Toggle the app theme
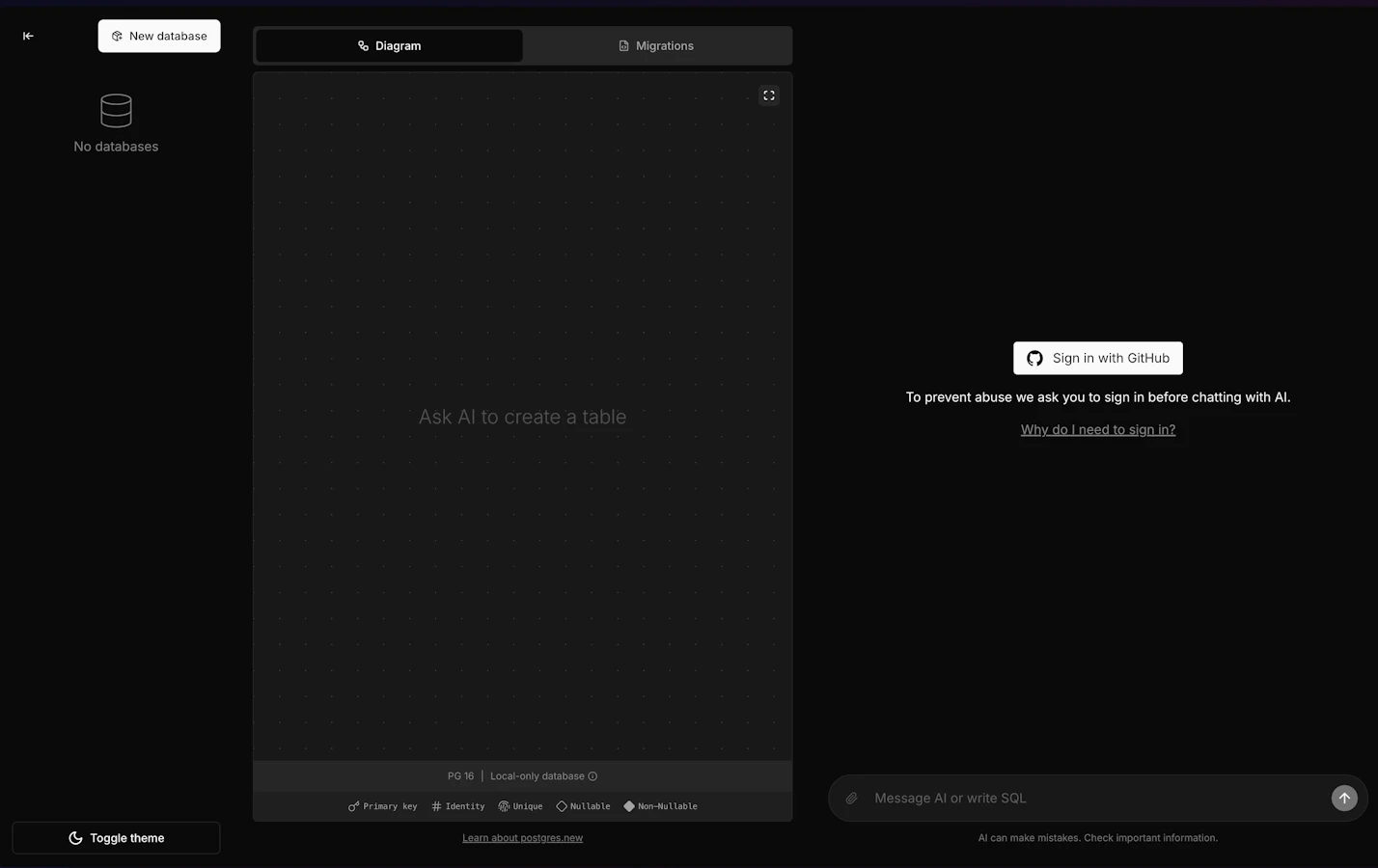Screen dimensions: 1378x868 [x=116, y=837]
